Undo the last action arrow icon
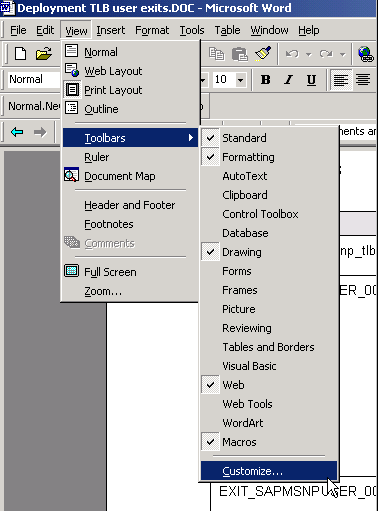The width and height of the screenshot is (378, 511). click(x=292, y=54)
